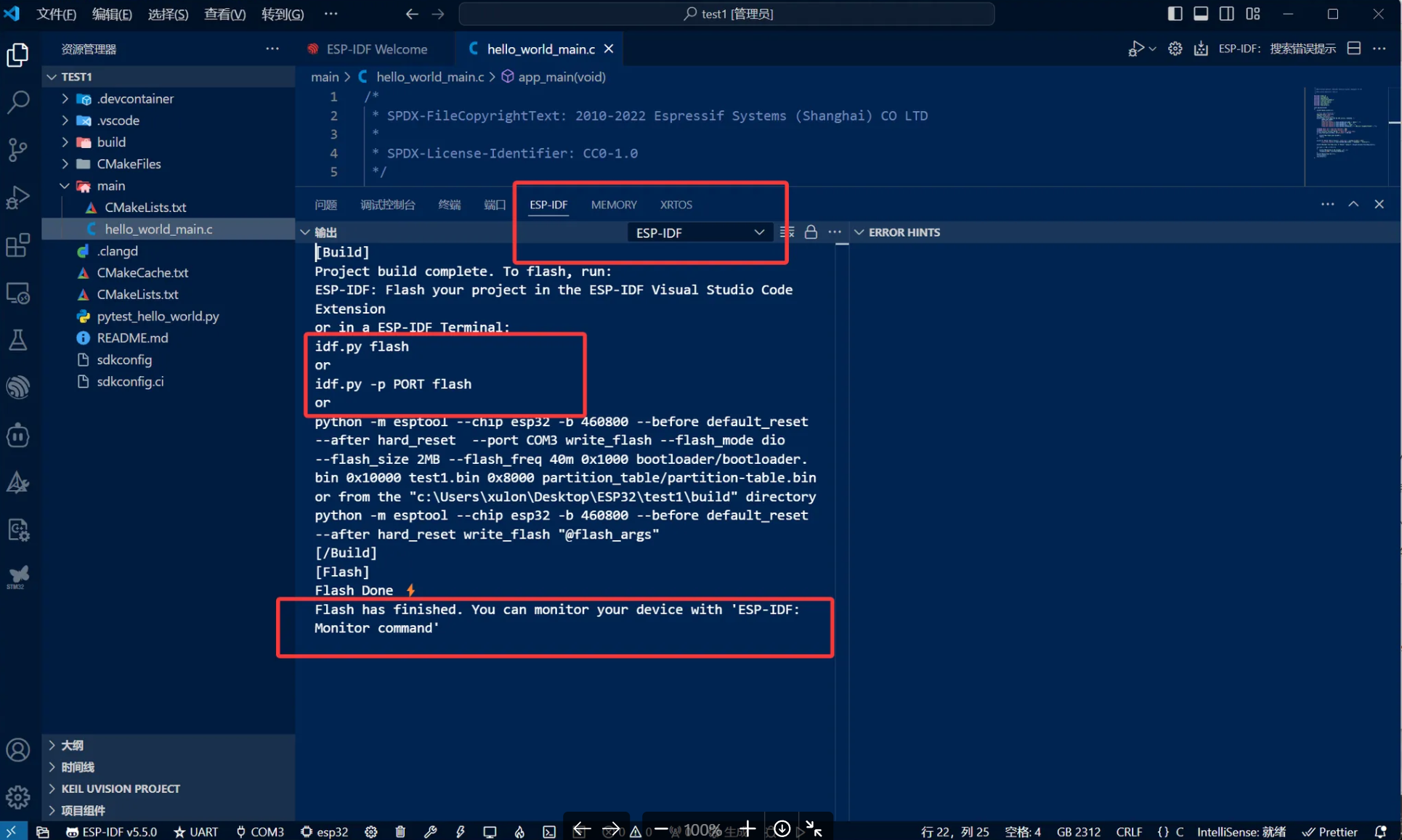Open the 文件(F) menu
This screenshot has width=1402, height=840.
[56, 14]
